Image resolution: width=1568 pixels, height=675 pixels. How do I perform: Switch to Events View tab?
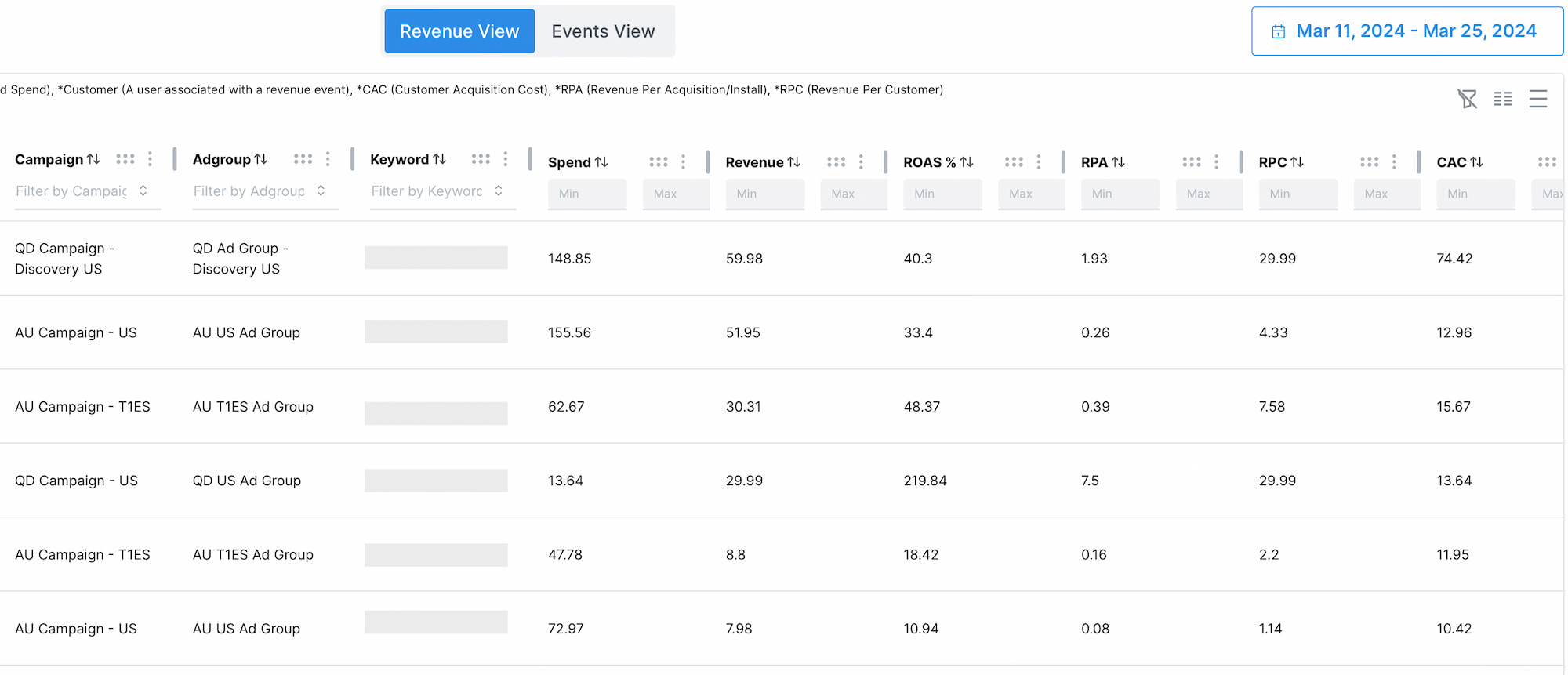point(602,31)
